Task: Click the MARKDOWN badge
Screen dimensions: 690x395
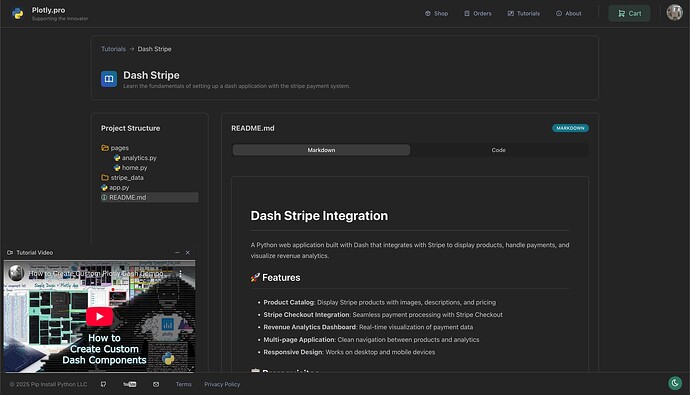Action: point(570,128)
